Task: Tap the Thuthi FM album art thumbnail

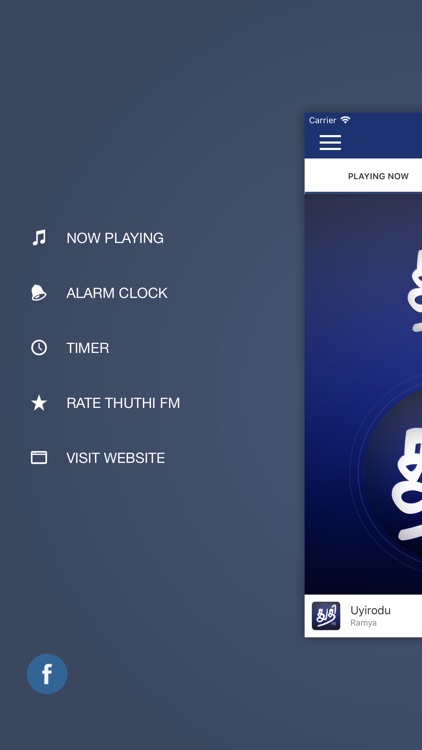Action: click(326, 616)
